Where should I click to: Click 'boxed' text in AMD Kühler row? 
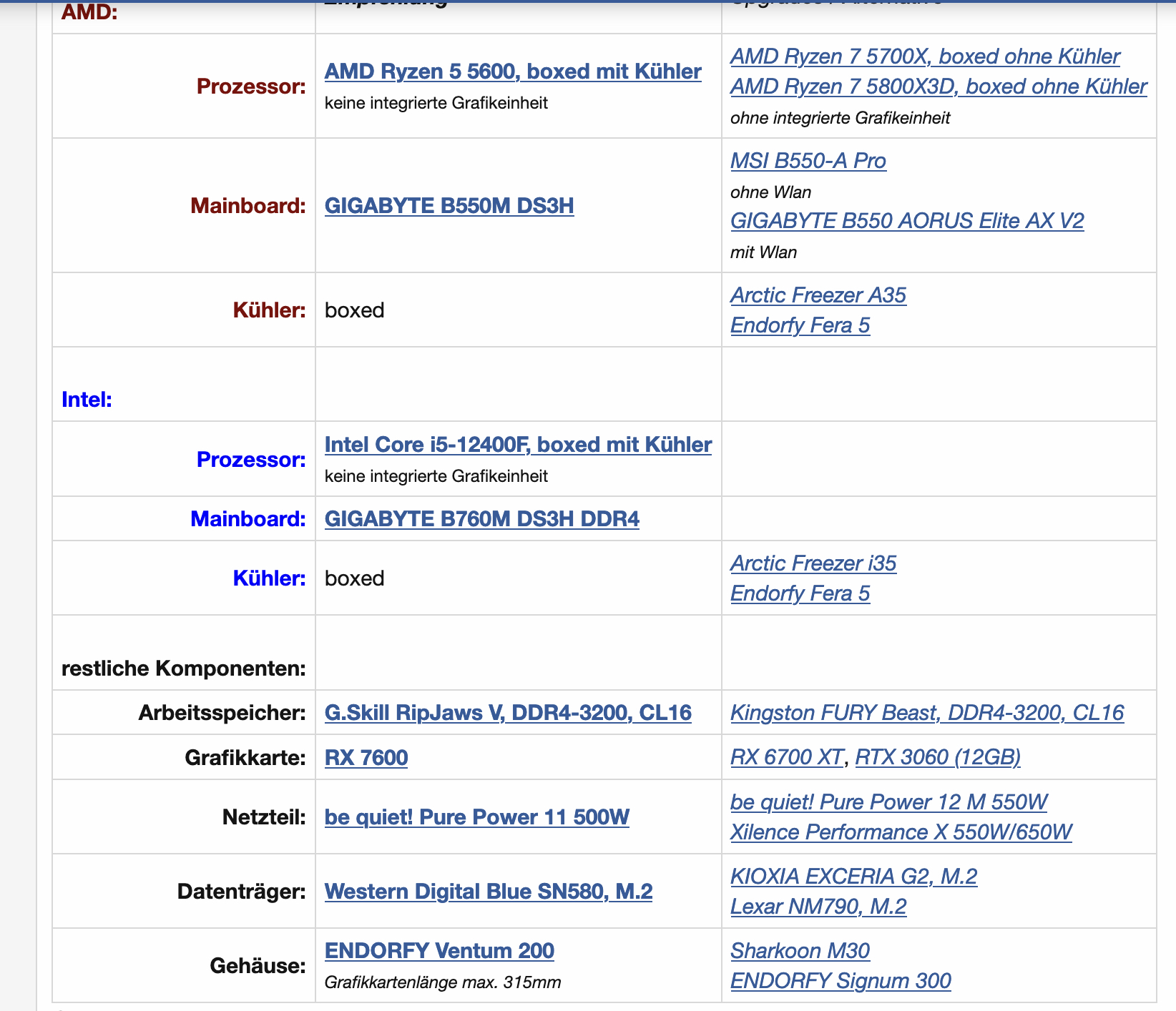click(x=354, y=310)
